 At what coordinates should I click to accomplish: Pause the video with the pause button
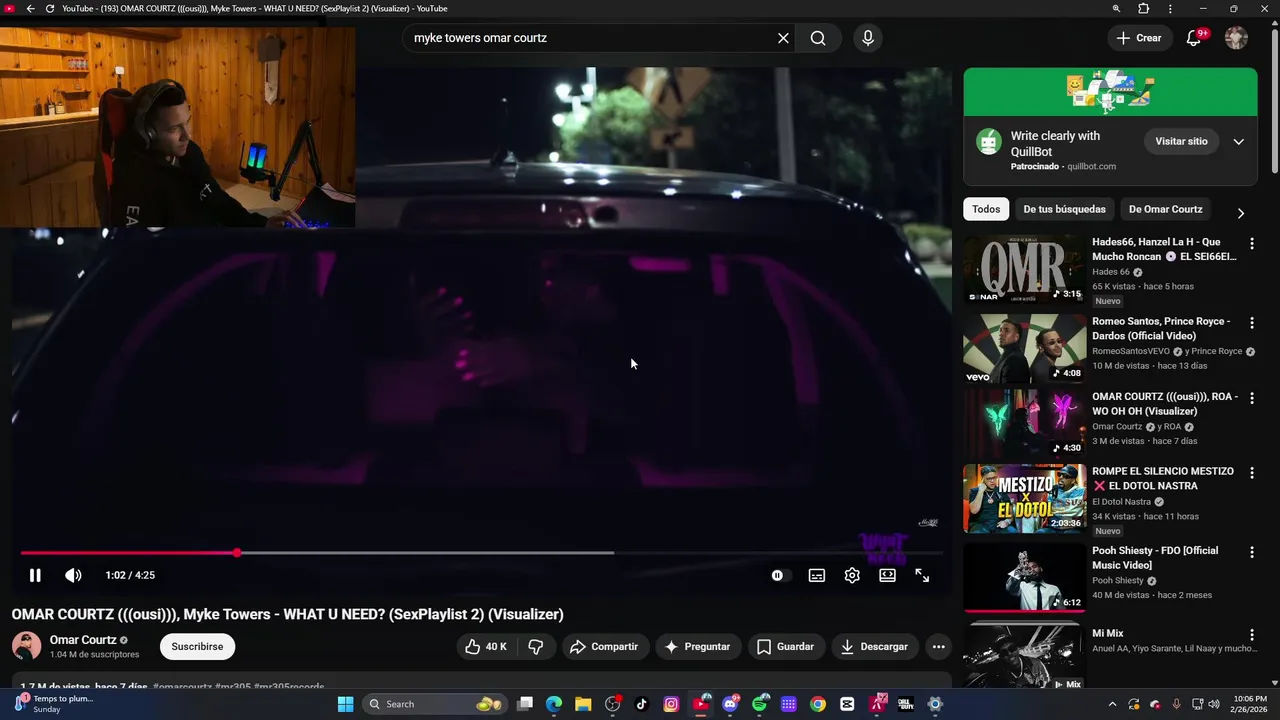pos(35,575)
